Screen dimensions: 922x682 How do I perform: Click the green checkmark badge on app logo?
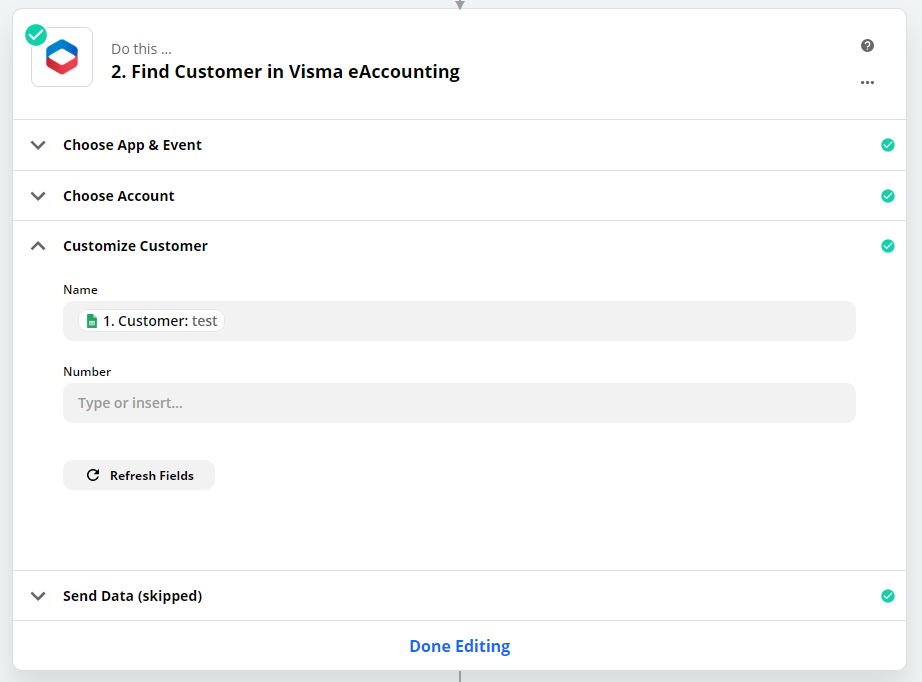[36, 35]
